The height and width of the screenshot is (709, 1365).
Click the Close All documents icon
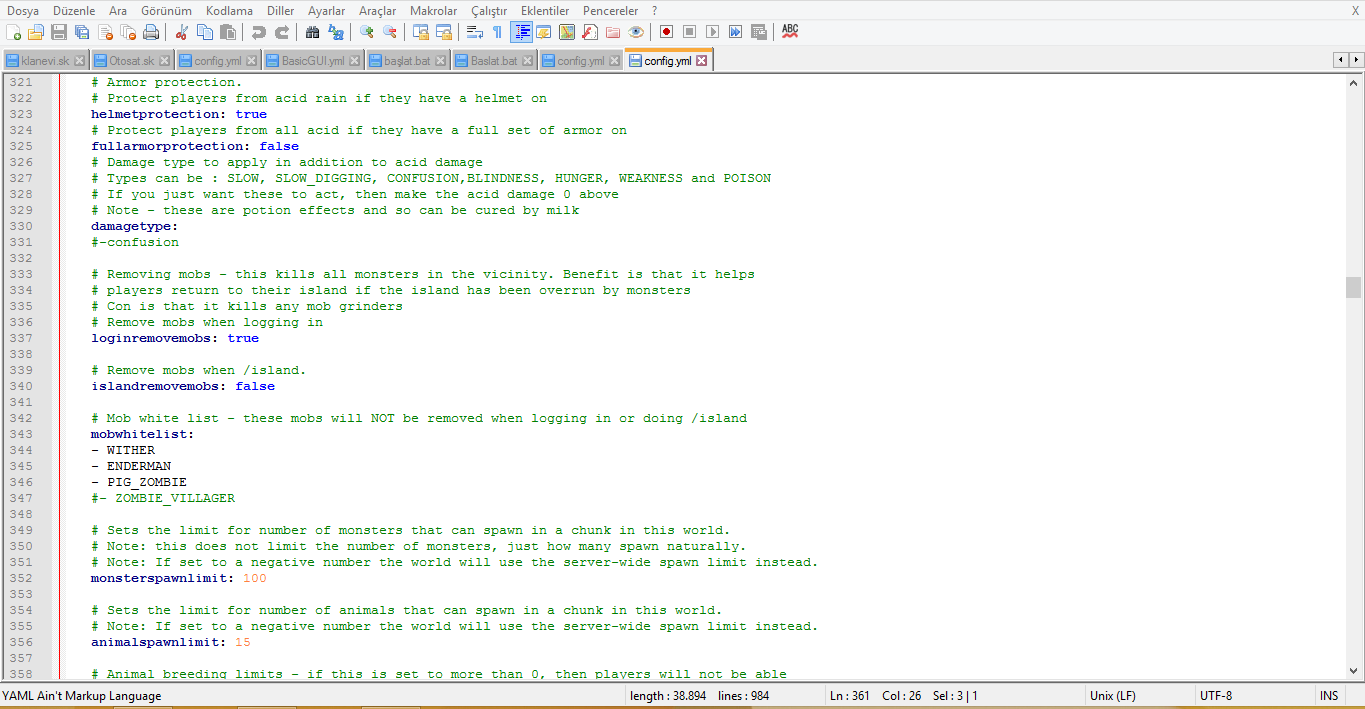coord(128,32)
